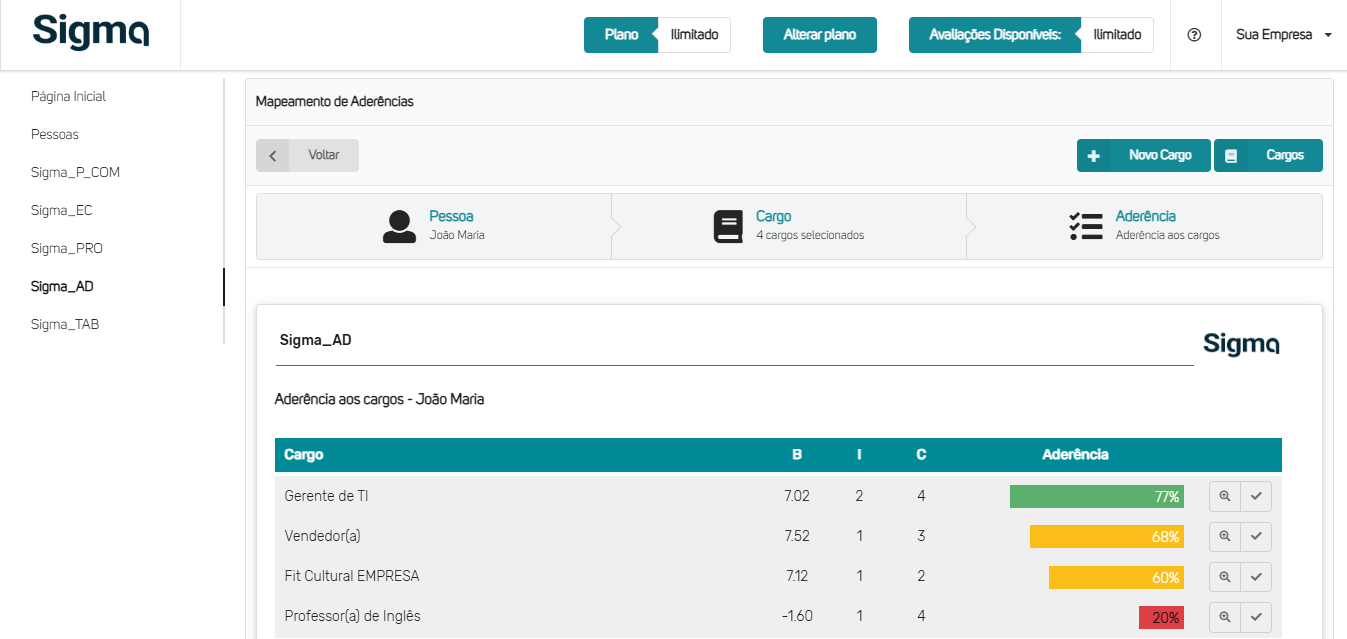Image resolution: width=1347 pixels, height=639 pixels.
Task: Click the Pessoa step person icon
Action: (399, 226)
